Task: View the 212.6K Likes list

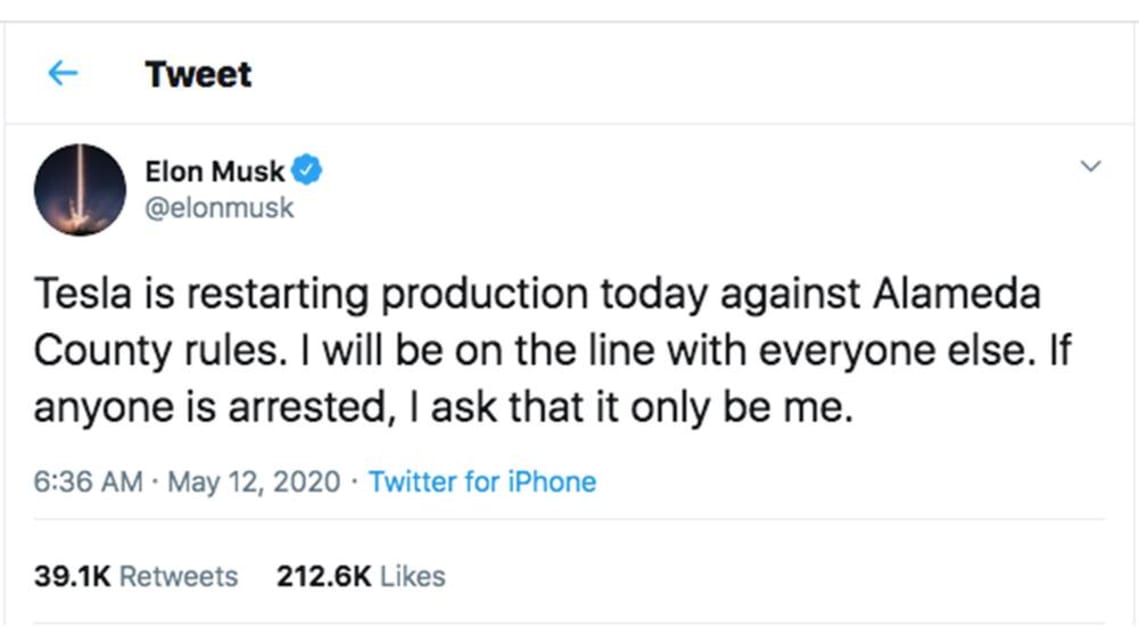Action: [x=360, y=576]
